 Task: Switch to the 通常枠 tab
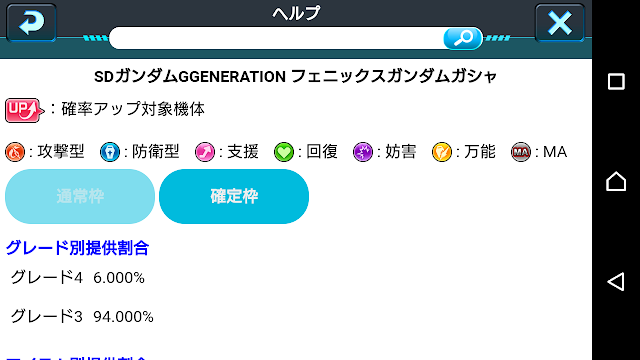[x=80, y=196]
